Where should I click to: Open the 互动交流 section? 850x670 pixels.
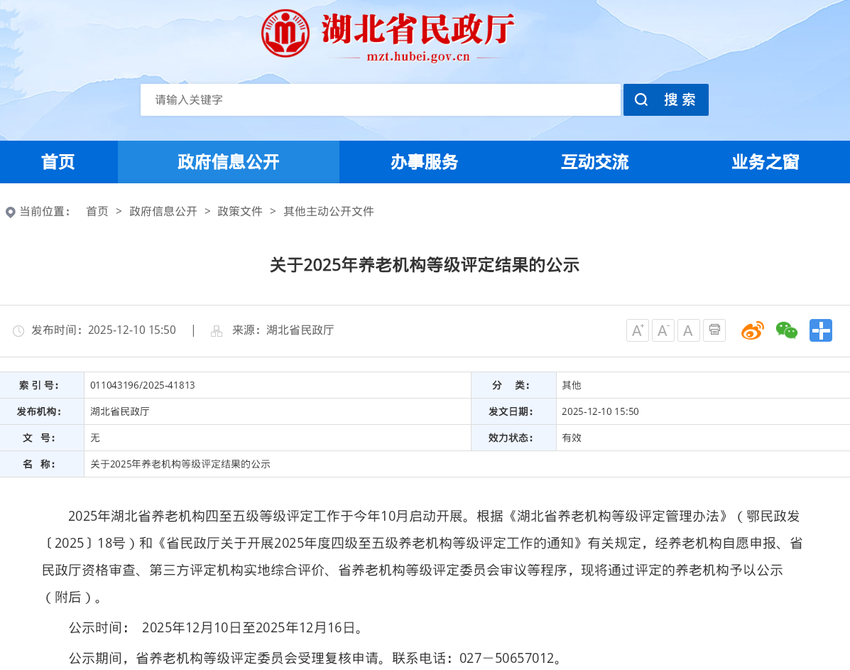[x=594, y=162]
